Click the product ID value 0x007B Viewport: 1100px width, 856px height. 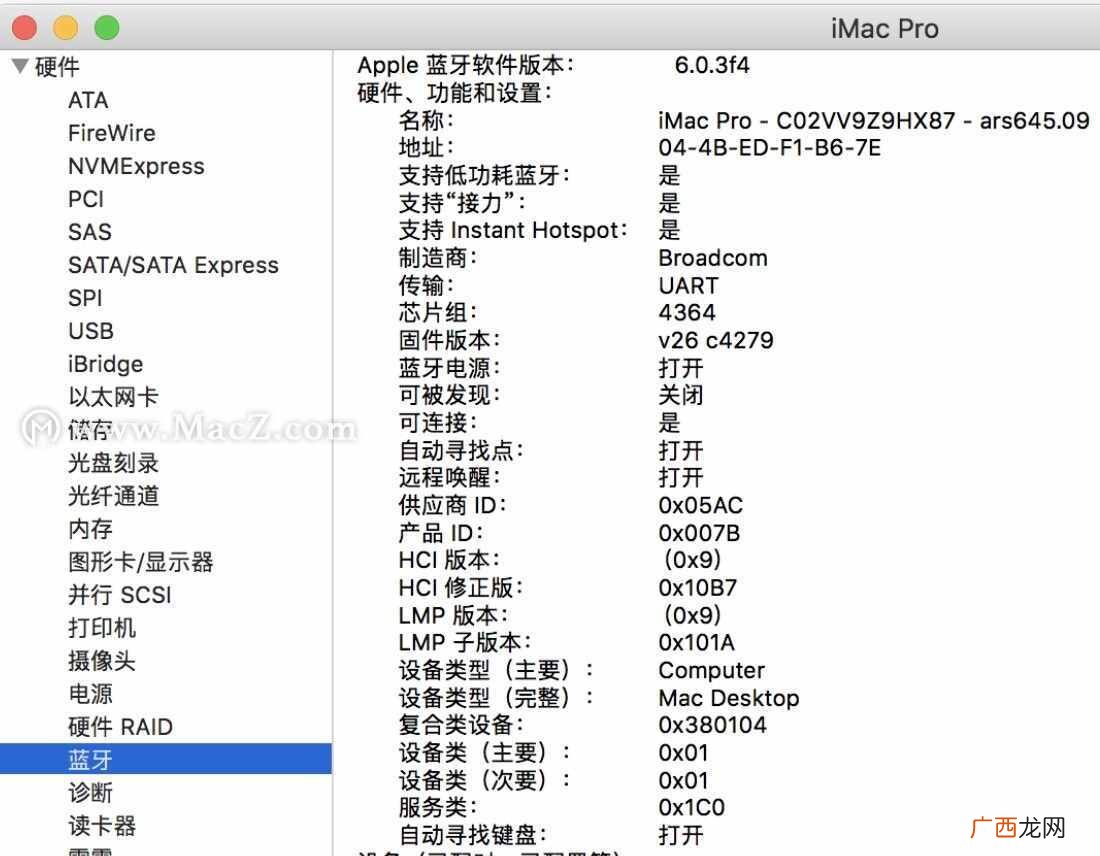699,533
